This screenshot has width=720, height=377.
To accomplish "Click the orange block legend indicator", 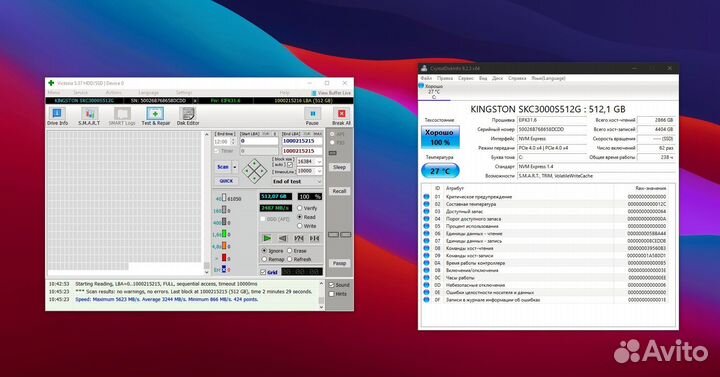I will point(224,246).
